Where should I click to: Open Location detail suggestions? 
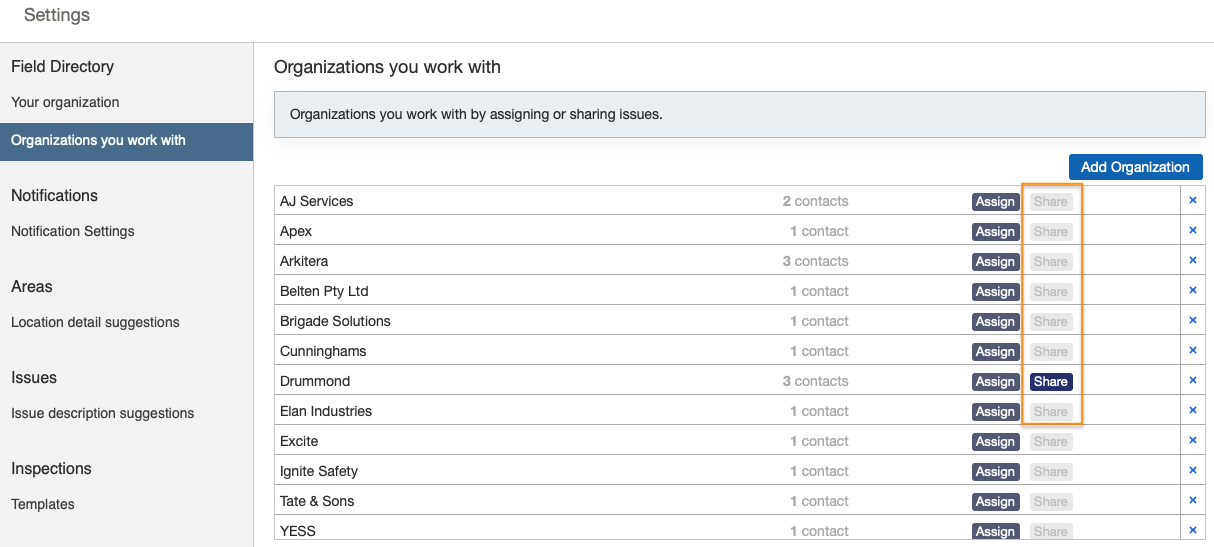(95, 322)
